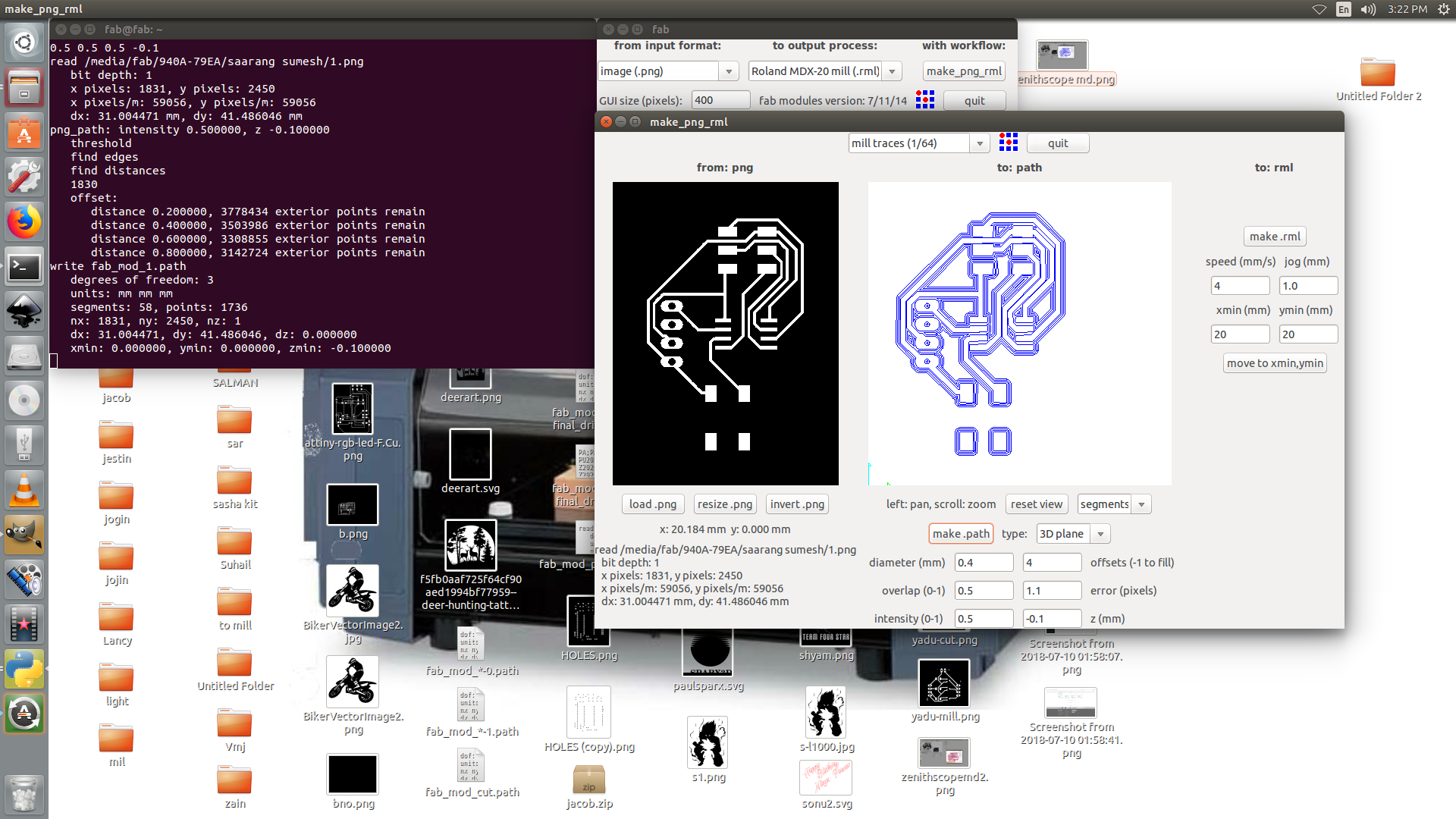This screenshot has height=819, width=1456.
Task: Select bno.png file on desktop
Action: (353, 781)
